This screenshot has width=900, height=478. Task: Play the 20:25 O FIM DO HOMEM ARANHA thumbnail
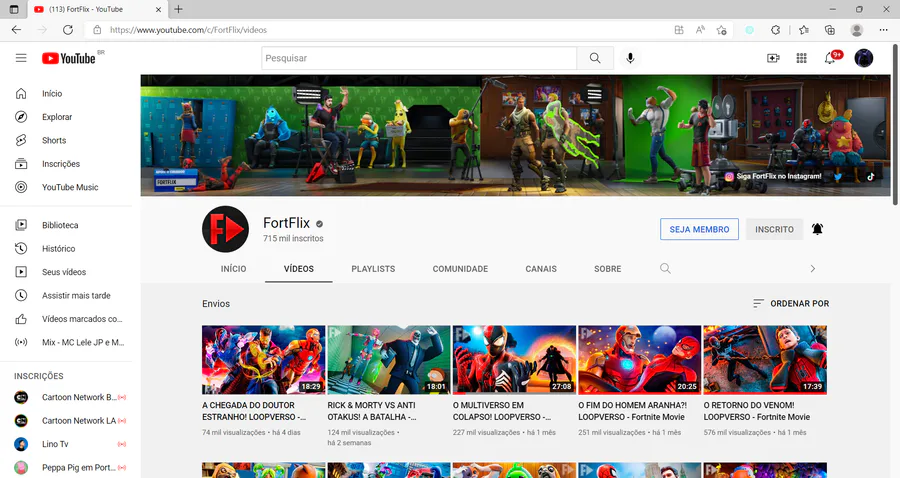[639, 360]
